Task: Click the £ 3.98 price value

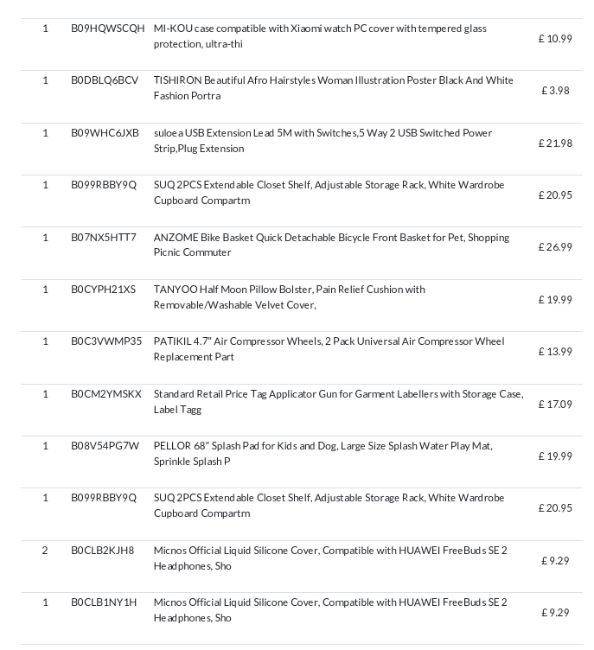Action: tap(555, 90)
